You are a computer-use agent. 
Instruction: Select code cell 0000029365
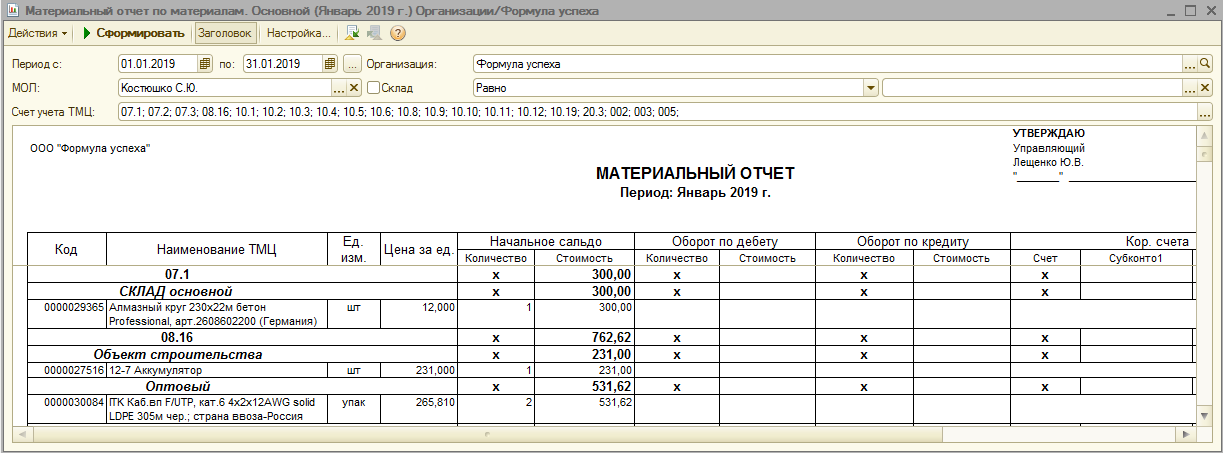point(66,313)
